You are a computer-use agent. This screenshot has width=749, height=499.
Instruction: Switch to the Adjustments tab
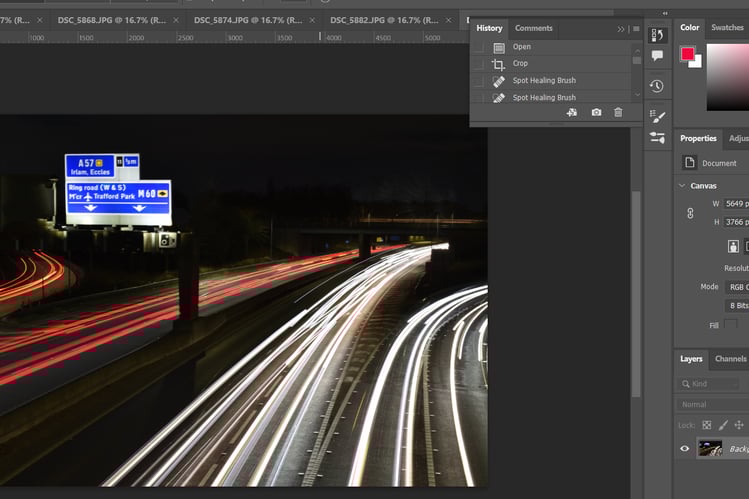pos(738,138)
